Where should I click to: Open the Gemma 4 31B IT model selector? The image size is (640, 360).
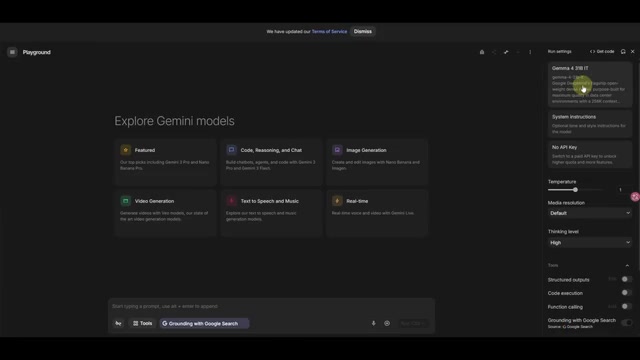pyautogui.click(x=590, y=85)
